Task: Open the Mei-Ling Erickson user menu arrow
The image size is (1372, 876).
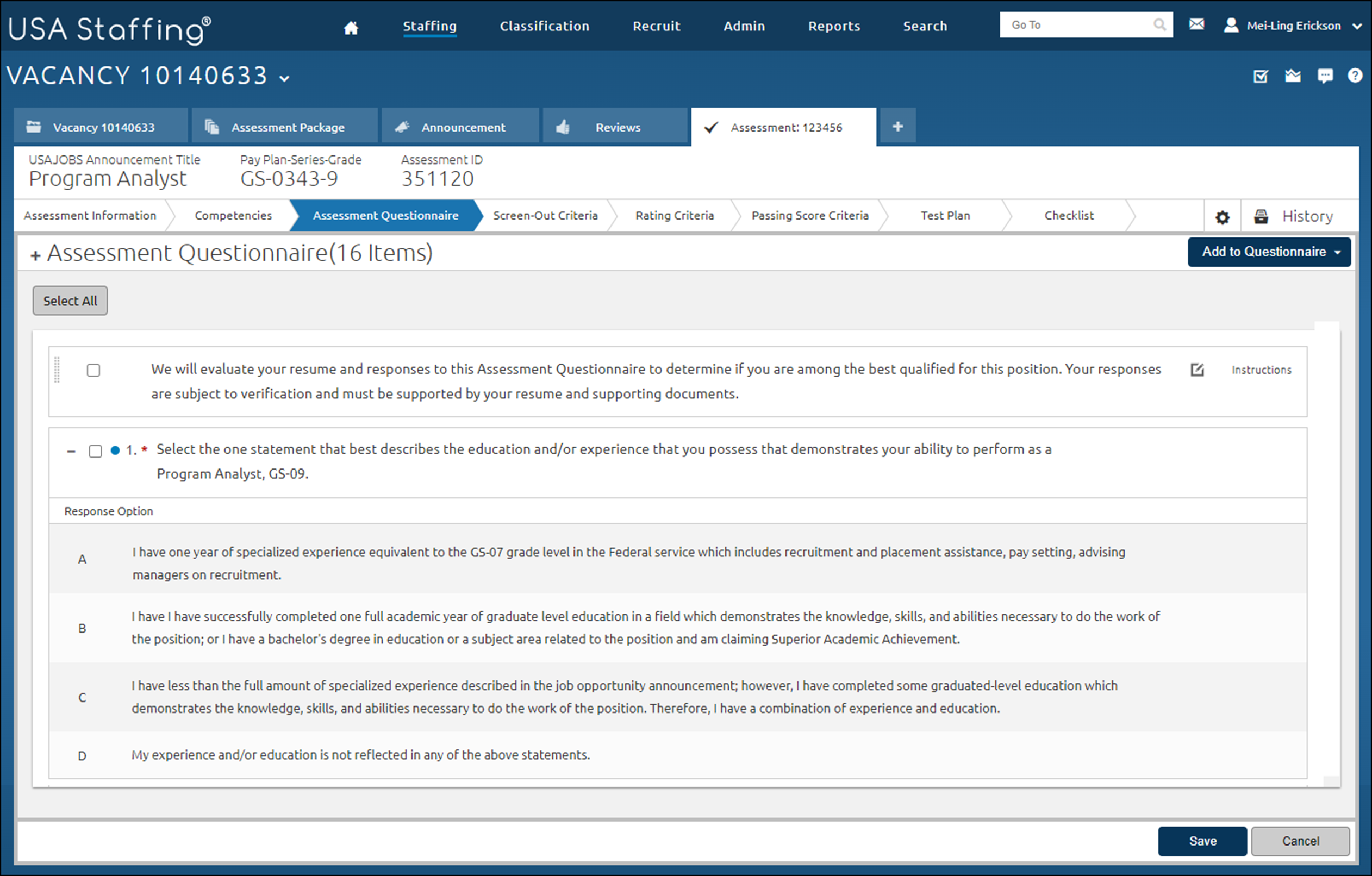Action: click(1357, 26)
